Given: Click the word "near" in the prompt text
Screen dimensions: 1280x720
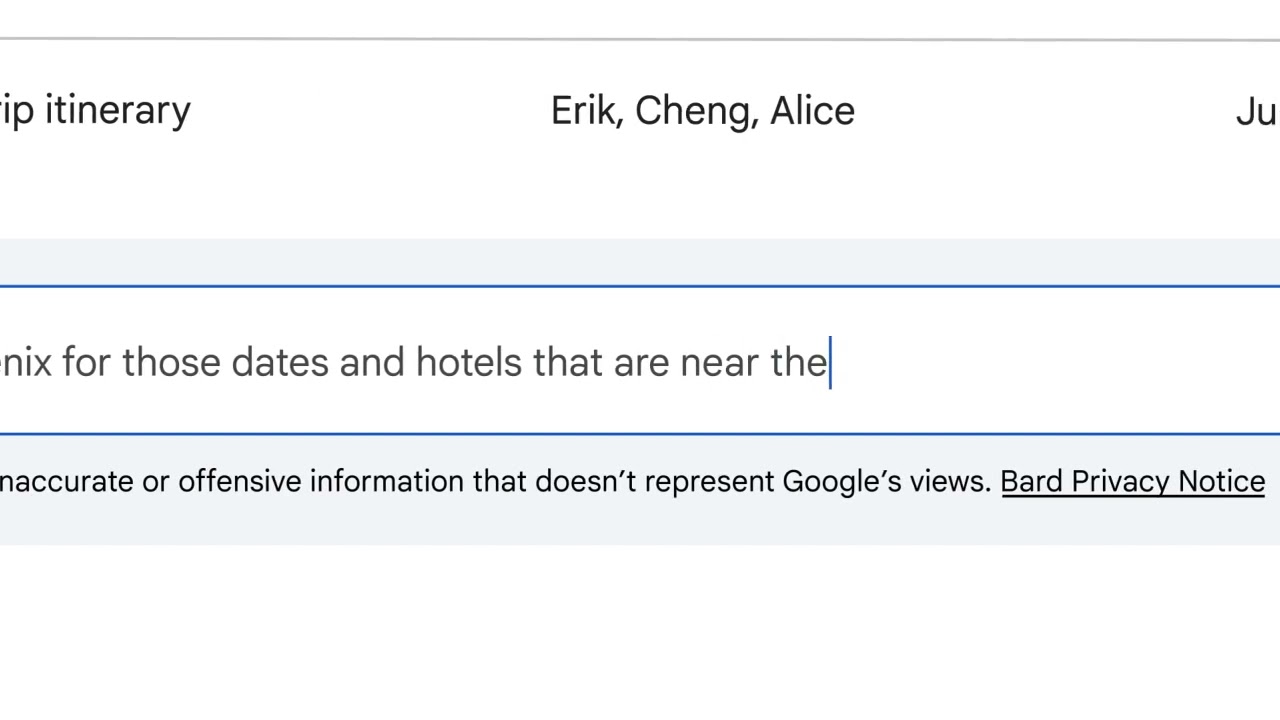Looking at the screenshot, I should pos(716,362).
